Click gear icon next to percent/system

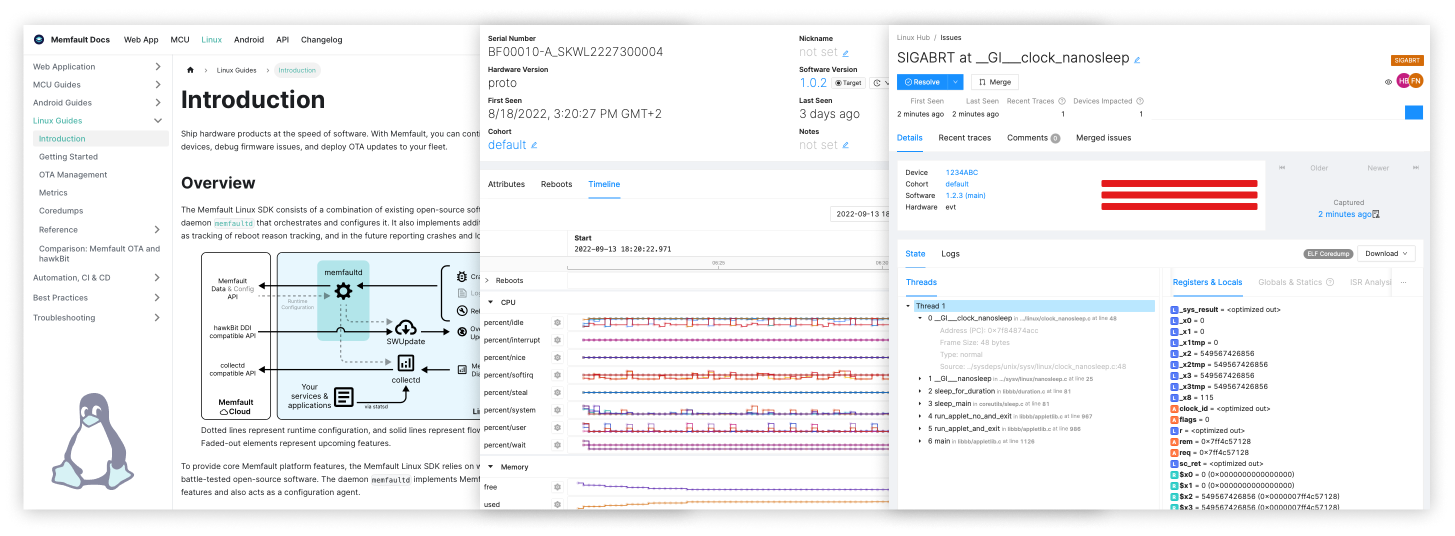click(x=558, y=410)
